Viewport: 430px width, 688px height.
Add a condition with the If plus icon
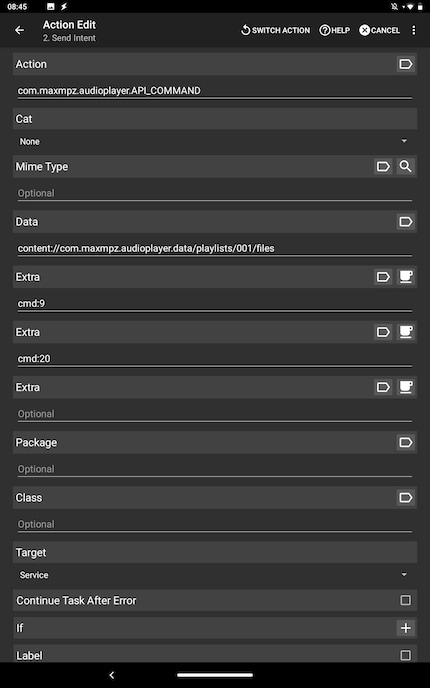click(405, 628)
